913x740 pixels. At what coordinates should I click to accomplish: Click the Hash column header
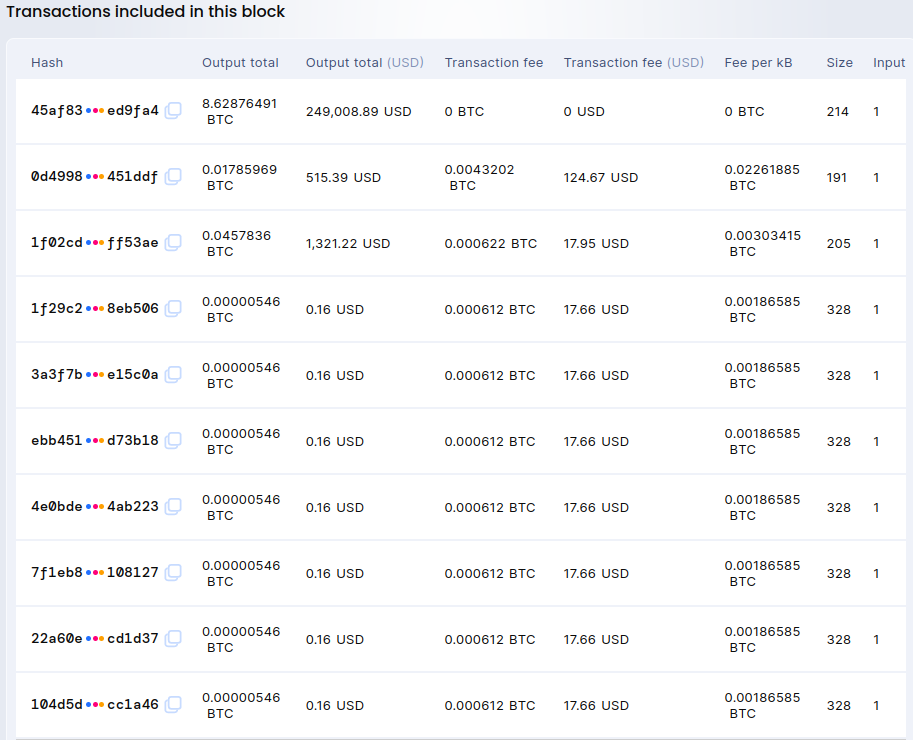pos(47,62)
